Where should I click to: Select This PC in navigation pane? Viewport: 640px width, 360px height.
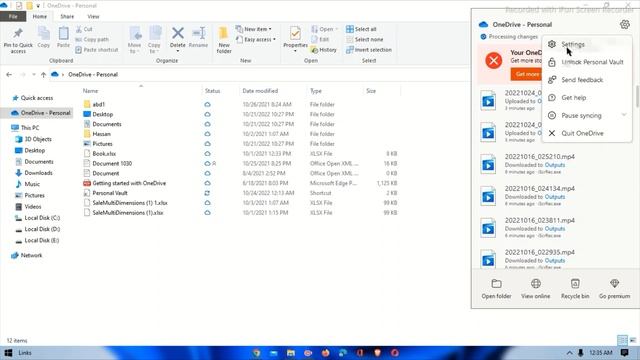(26, 128)
